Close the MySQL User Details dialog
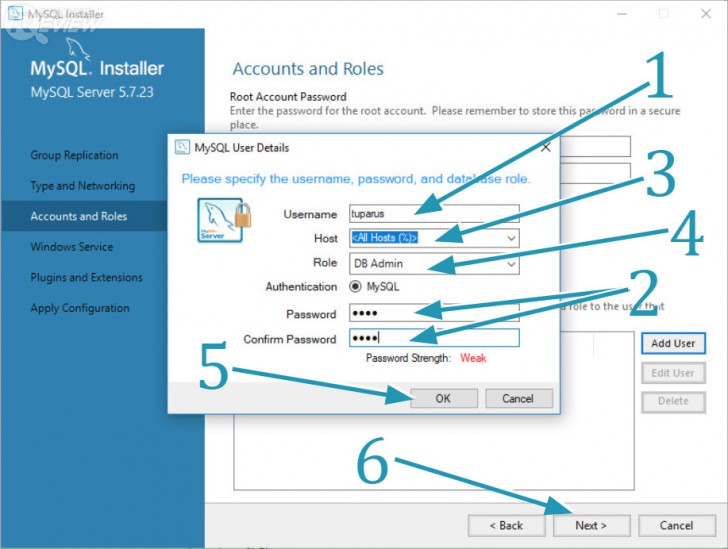The width and height of the screenshot is (728, 549). (x=546, y=147)
